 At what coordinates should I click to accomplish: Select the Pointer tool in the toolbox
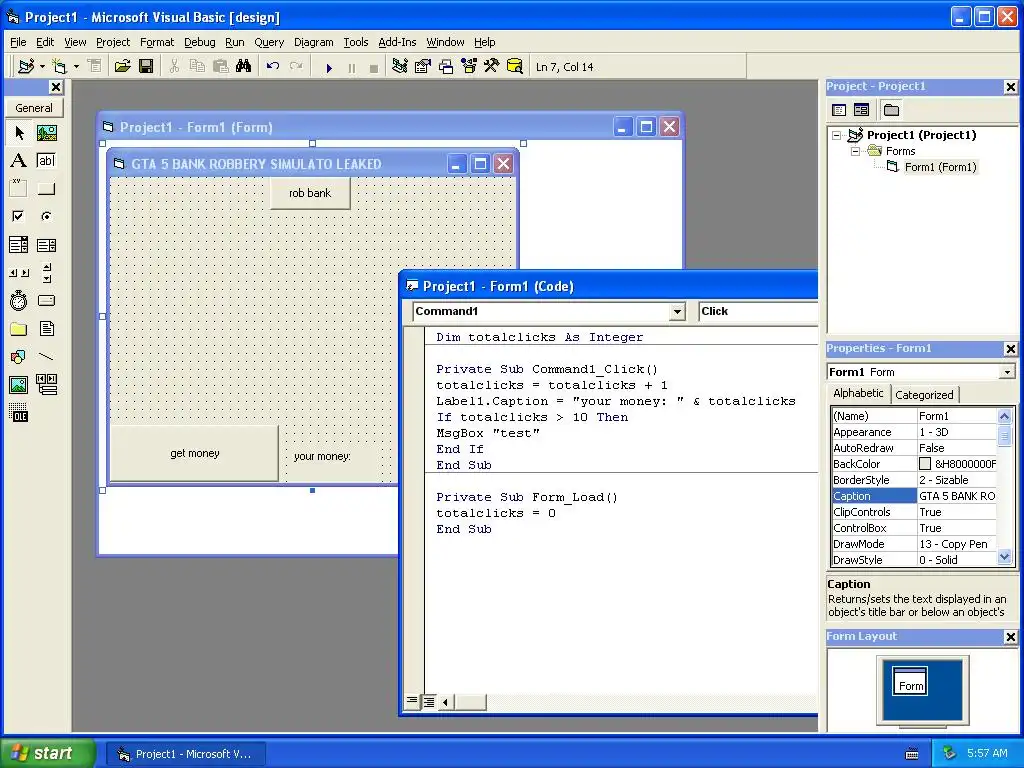pyautogui.click(x=19, y=133)
